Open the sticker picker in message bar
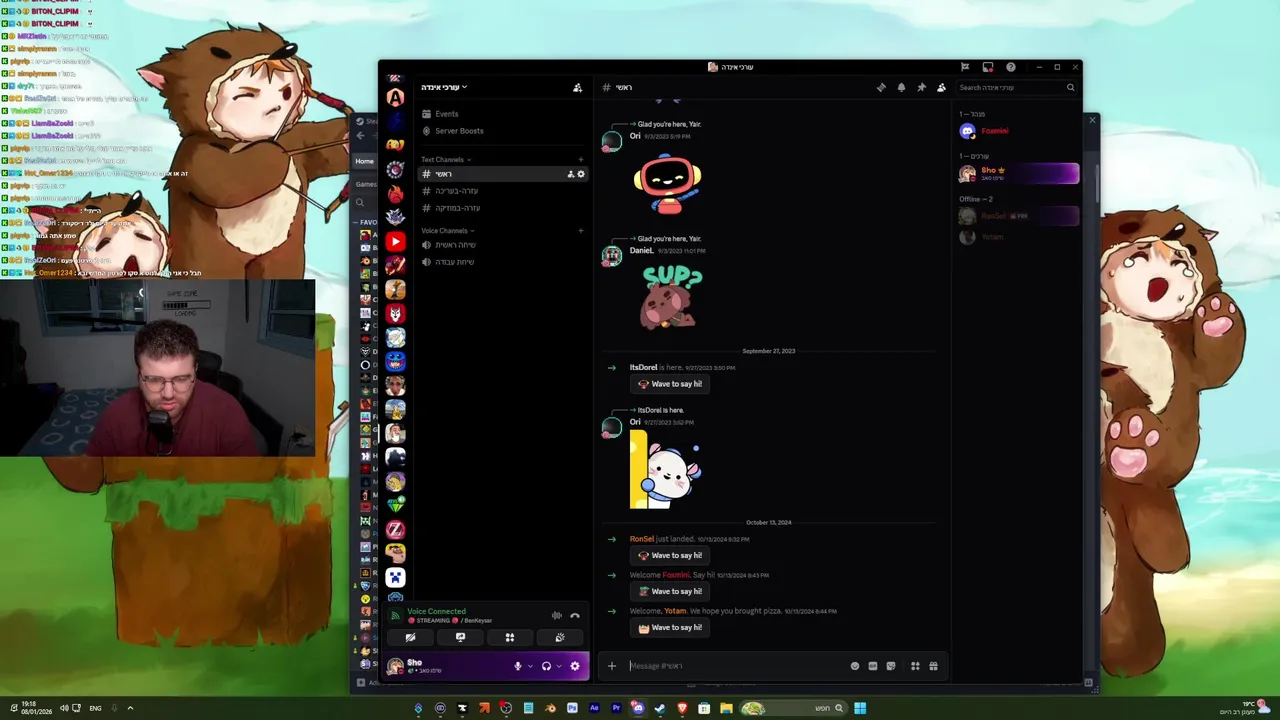 point(891,666)
